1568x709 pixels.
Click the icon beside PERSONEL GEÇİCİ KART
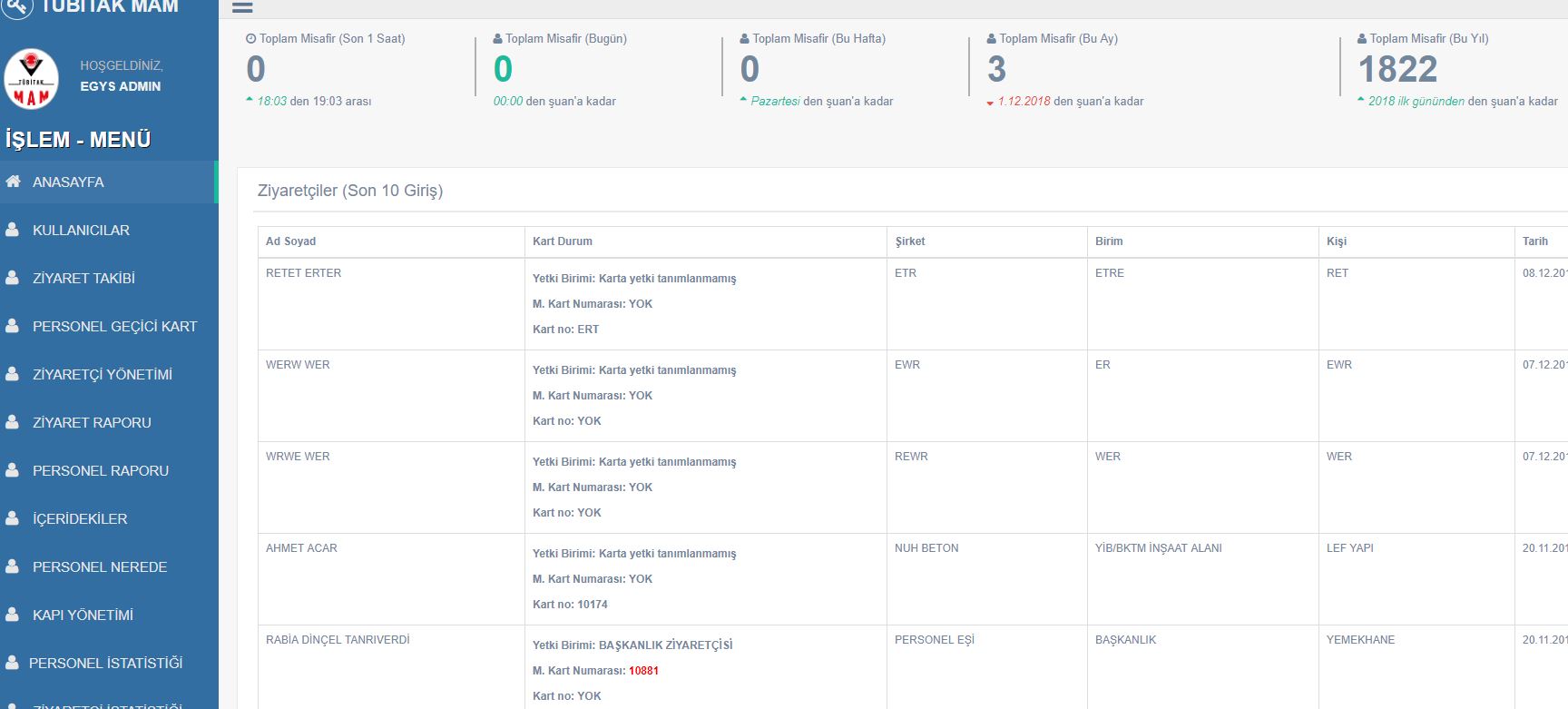point(13,326)
